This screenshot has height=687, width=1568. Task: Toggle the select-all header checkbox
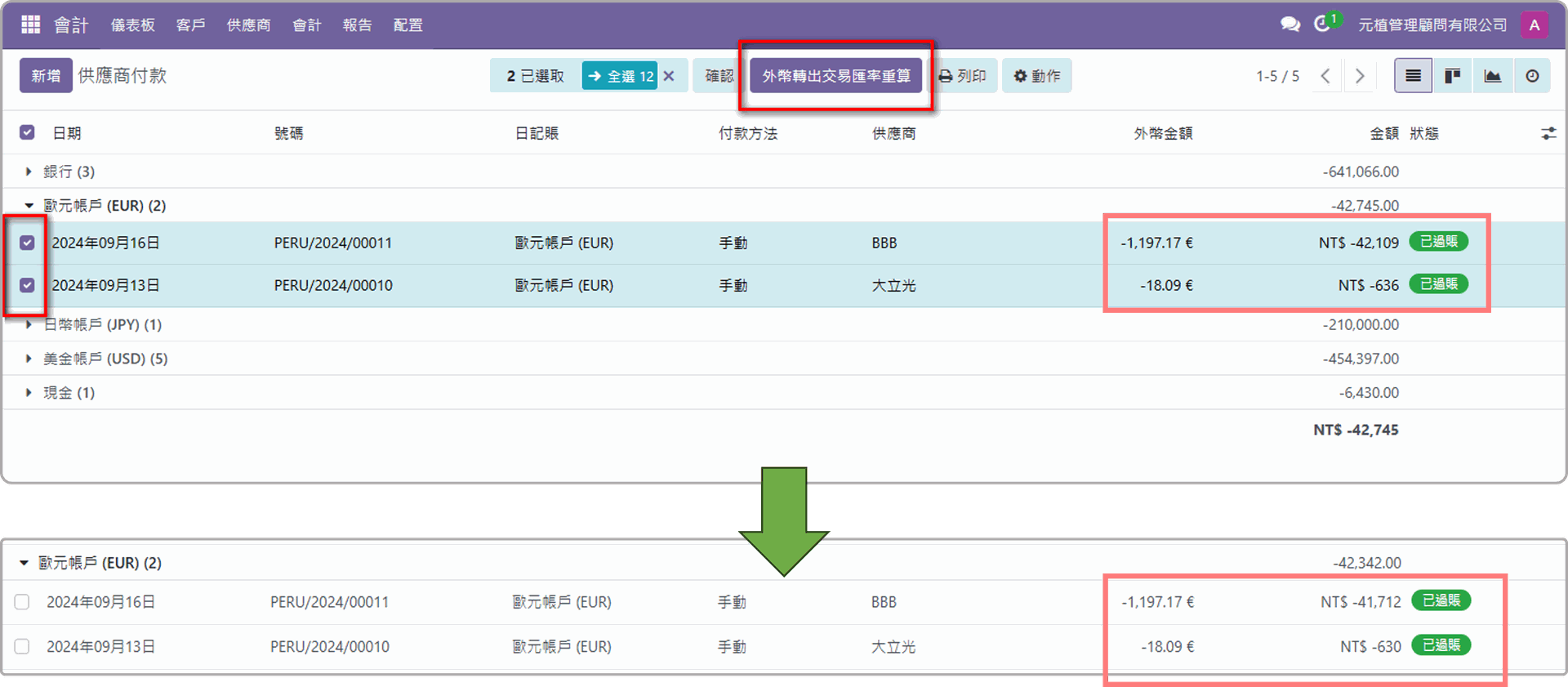click(x=27, y=132)
